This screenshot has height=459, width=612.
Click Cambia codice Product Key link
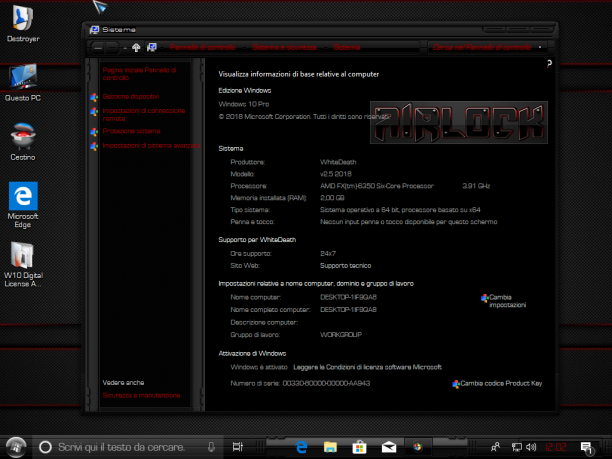[501, 383]
